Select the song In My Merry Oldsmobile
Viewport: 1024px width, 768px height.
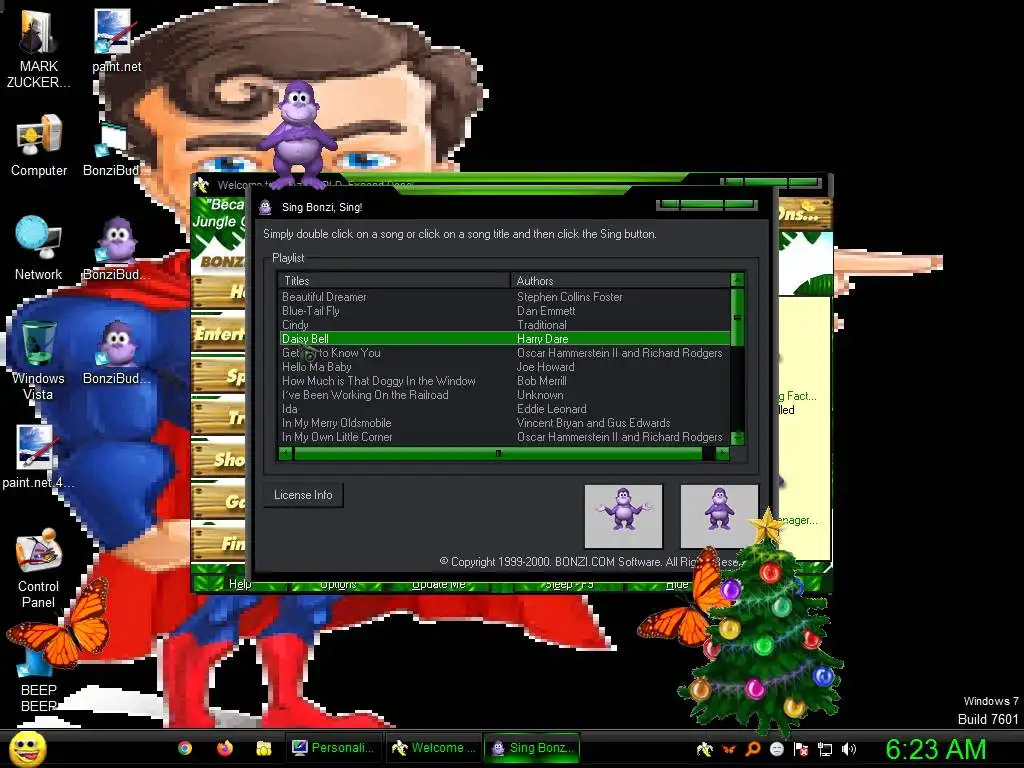[x=336, y=423]
